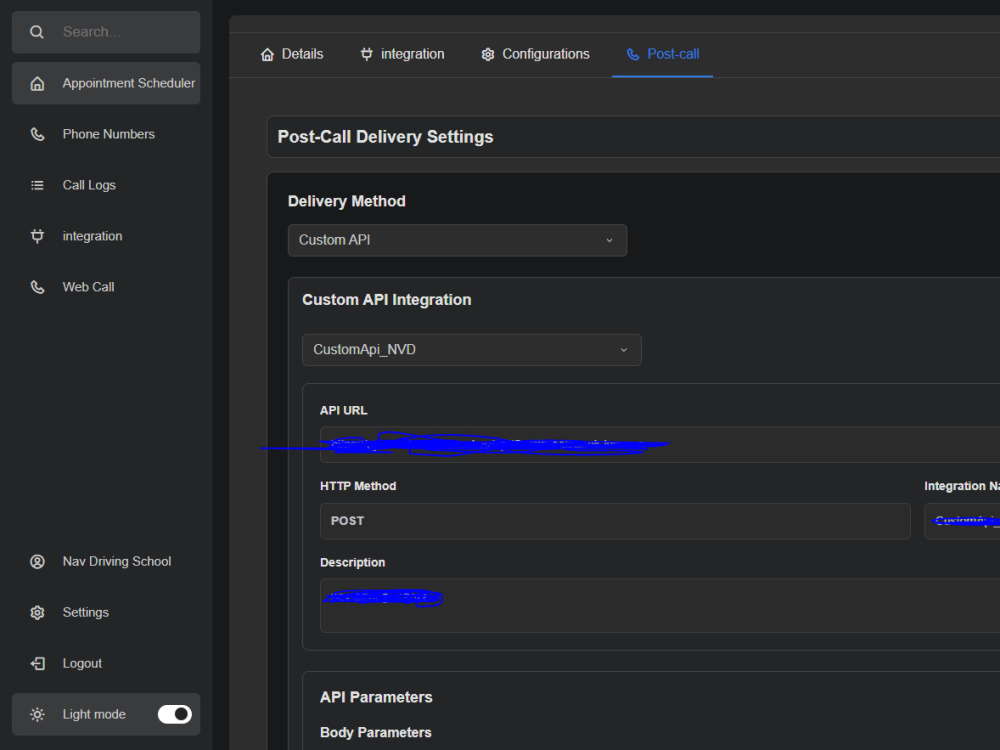Click the Phone Numbers phone icon
The height and width of the screenshot is (750, 1000).
(38, 135)
